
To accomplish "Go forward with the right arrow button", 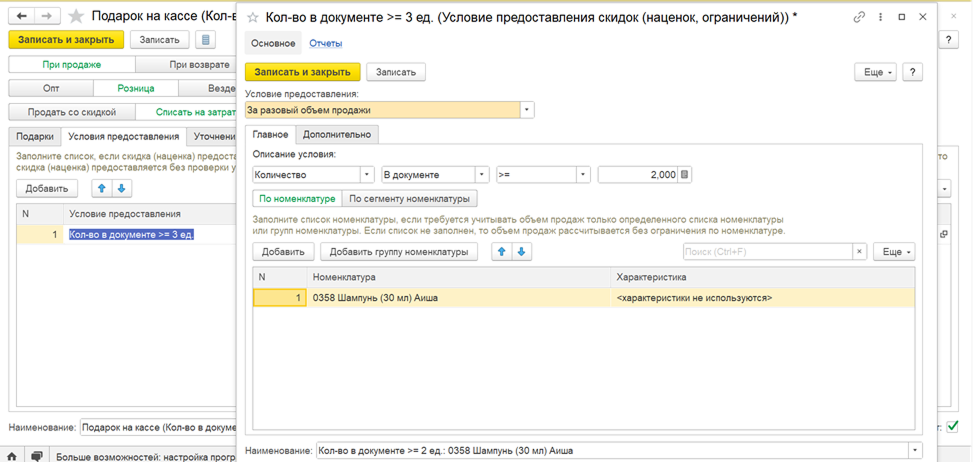I will (47, 16).
